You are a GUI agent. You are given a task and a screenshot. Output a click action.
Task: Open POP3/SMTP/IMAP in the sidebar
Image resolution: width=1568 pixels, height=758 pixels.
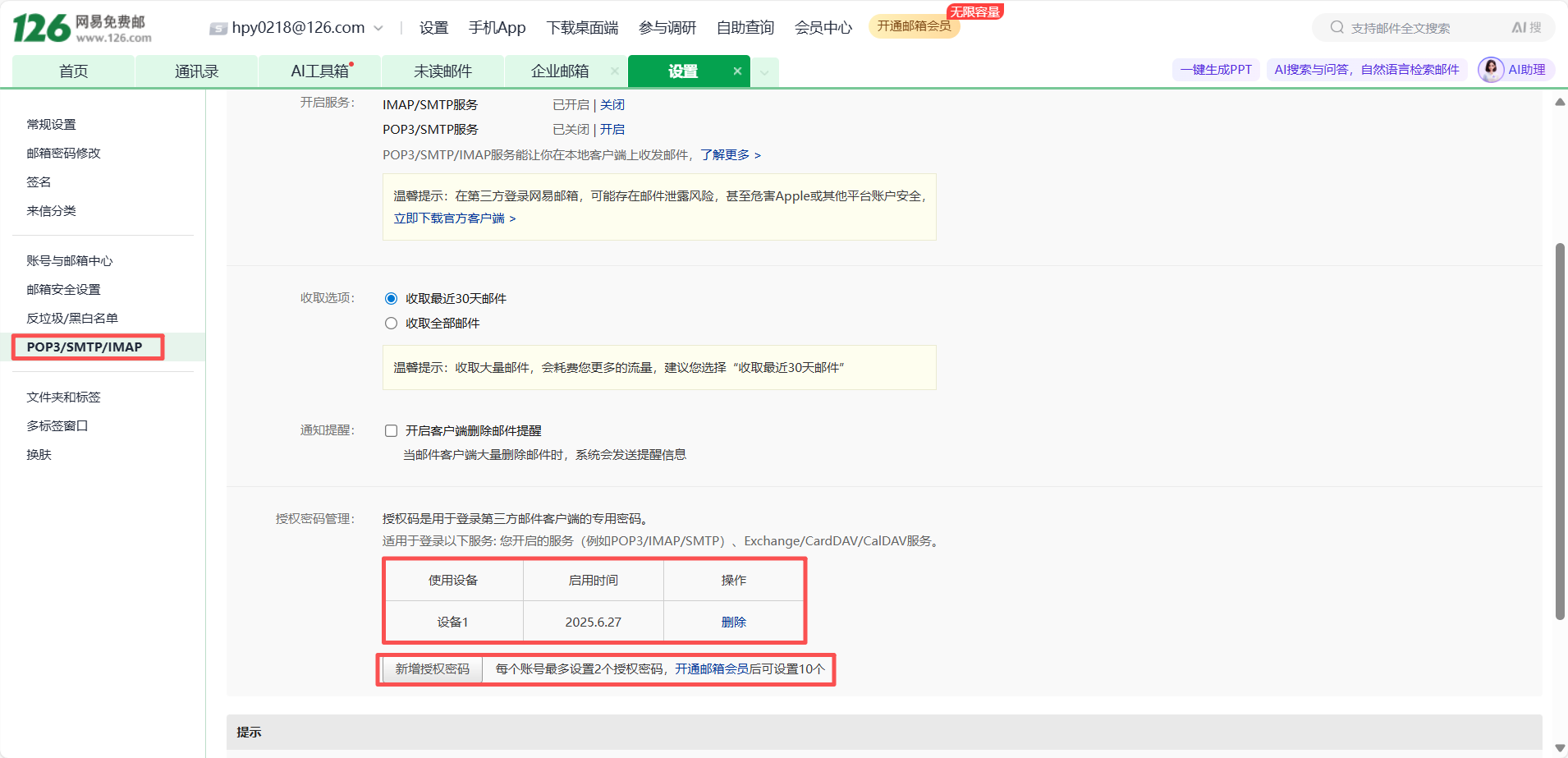click(x=85, y=347)
